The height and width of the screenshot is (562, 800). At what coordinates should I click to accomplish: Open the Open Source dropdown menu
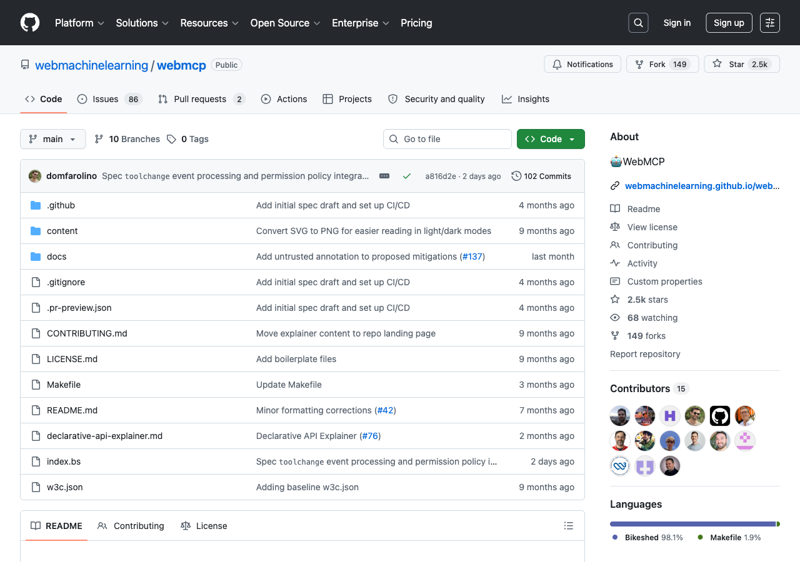tap(285, 23)
